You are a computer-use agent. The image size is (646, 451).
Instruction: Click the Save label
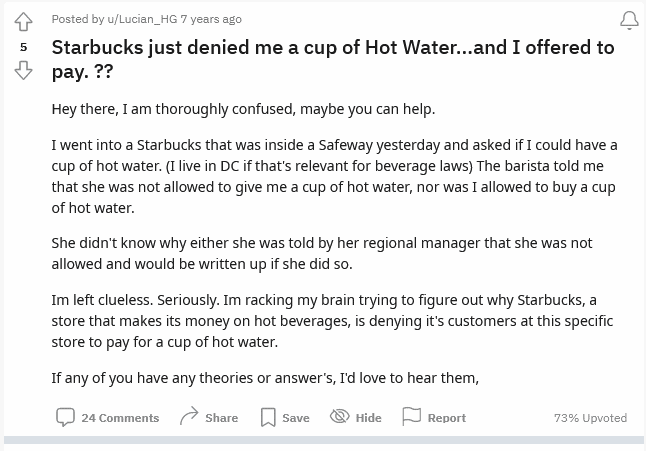coord(296,418)
